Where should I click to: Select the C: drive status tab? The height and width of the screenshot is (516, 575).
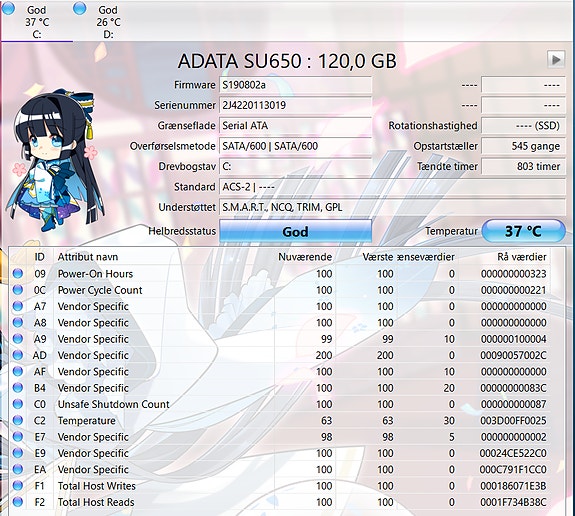coord(37,21)
